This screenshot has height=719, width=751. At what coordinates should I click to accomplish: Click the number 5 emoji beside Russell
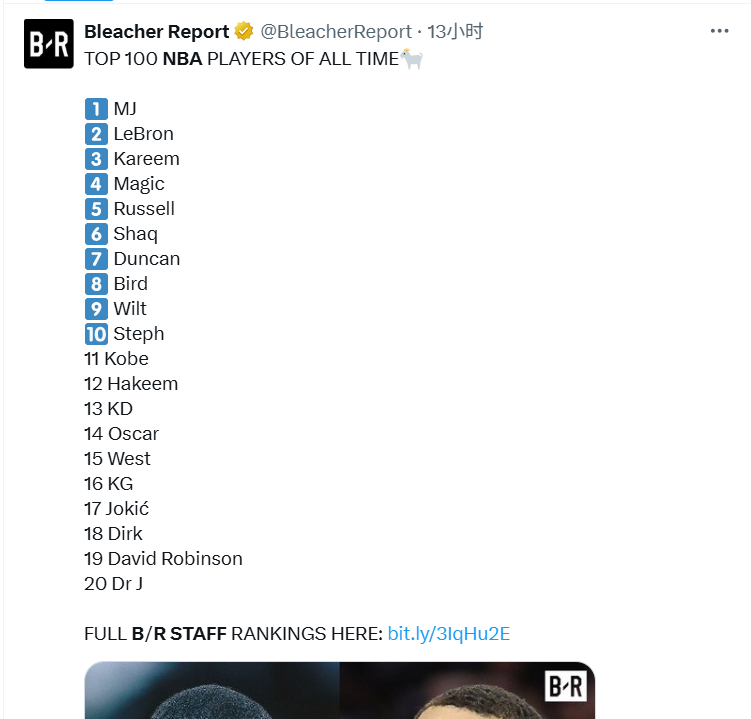[x=96, y=209]
